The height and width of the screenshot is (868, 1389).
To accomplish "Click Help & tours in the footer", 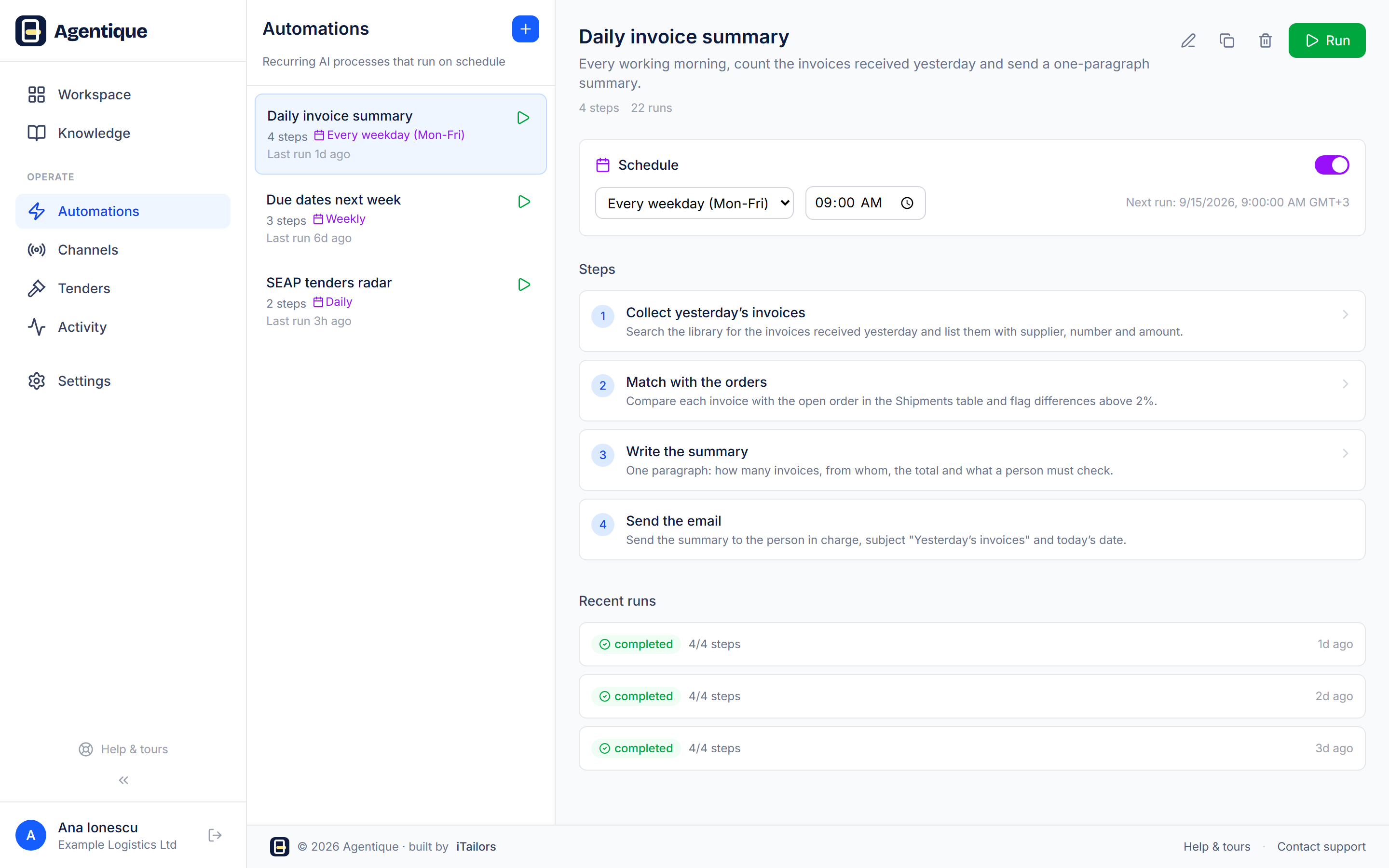I will click(x=1216, y=846).
